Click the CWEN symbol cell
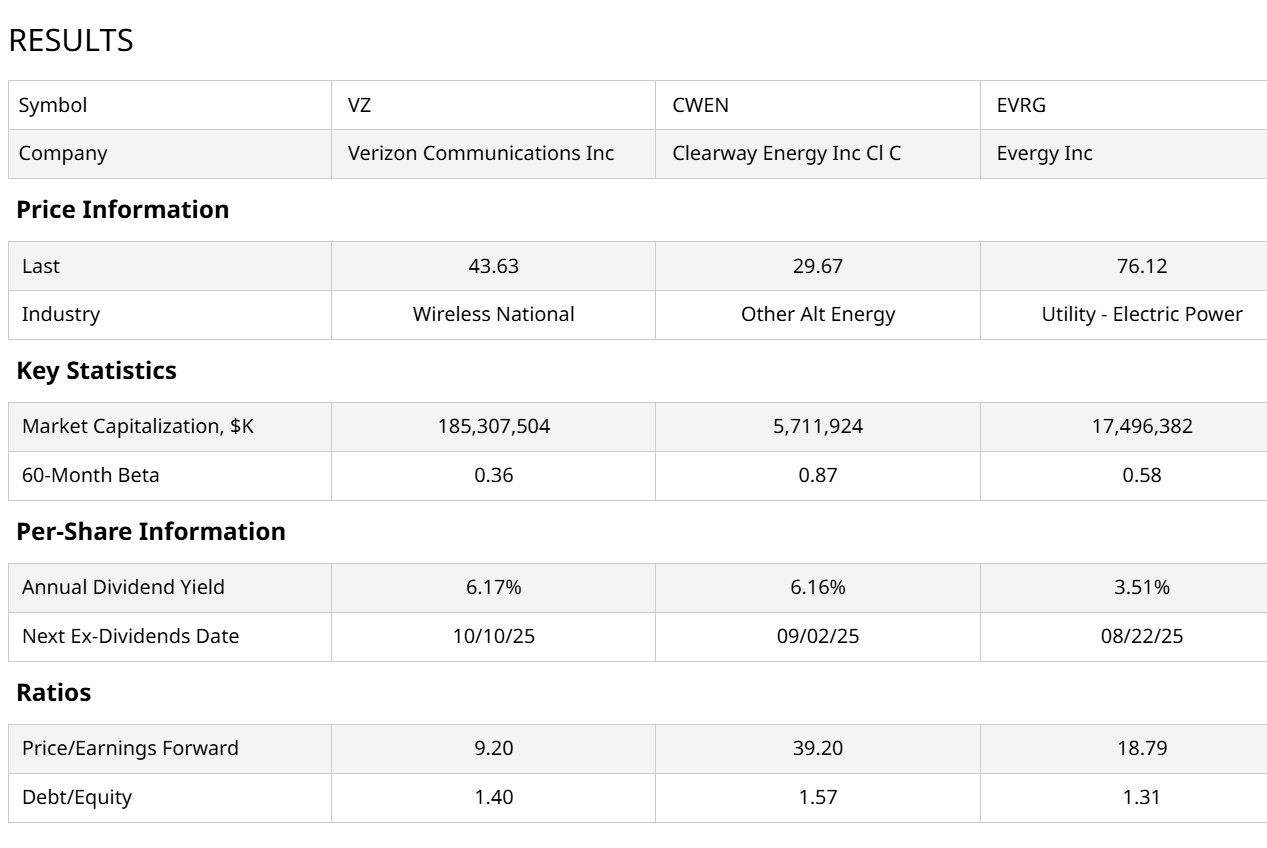 [694, 105]
